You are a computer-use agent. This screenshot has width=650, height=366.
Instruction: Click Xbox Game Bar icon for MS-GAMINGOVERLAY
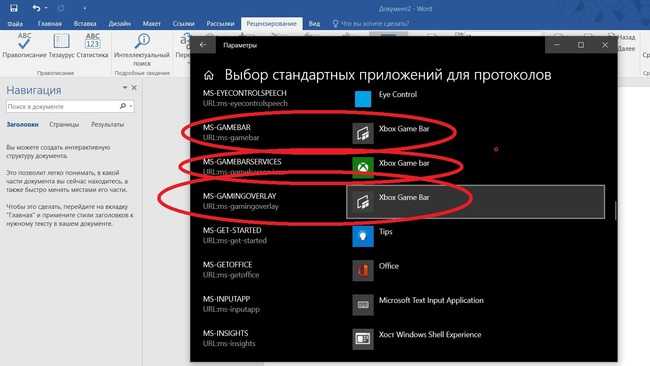tap(363, 202)
